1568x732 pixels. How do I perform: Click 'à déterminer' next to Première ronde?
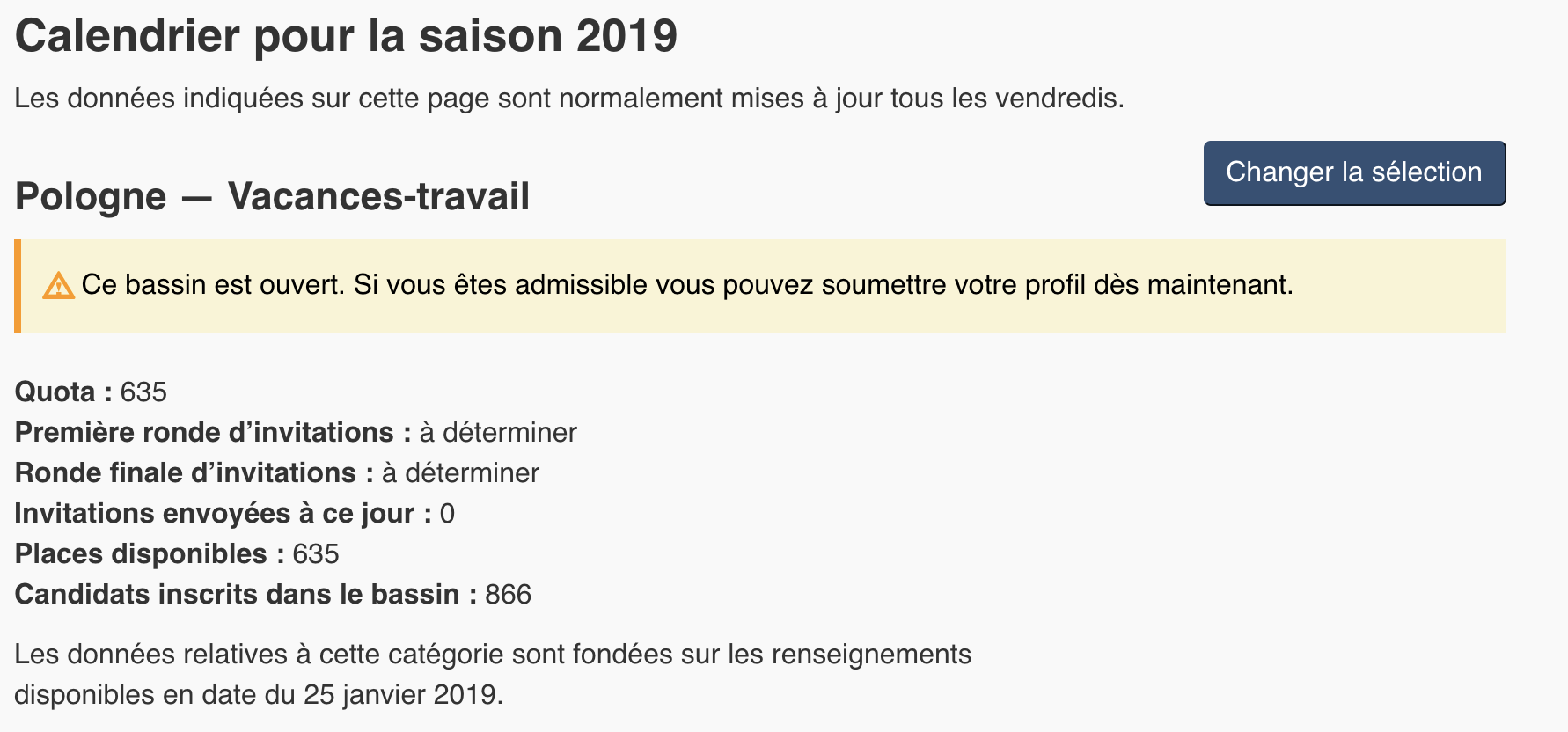pos(498,432)
